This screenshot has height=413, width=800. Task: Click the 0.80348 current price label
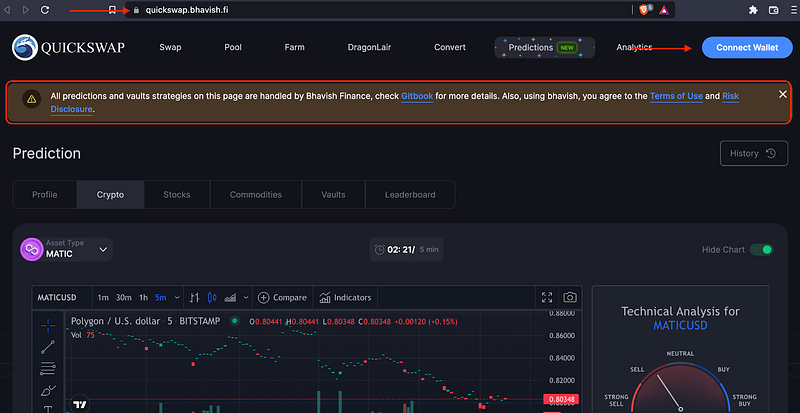[x=561, y=399]
